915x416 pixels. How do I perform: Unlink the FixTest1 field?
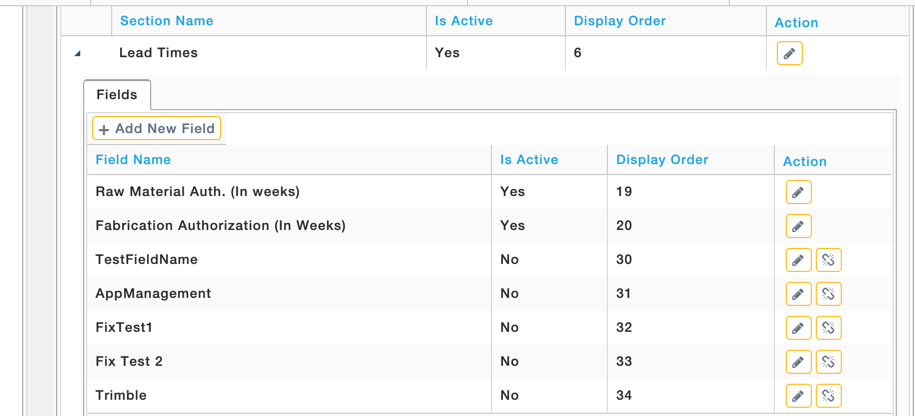coord(829,328)
